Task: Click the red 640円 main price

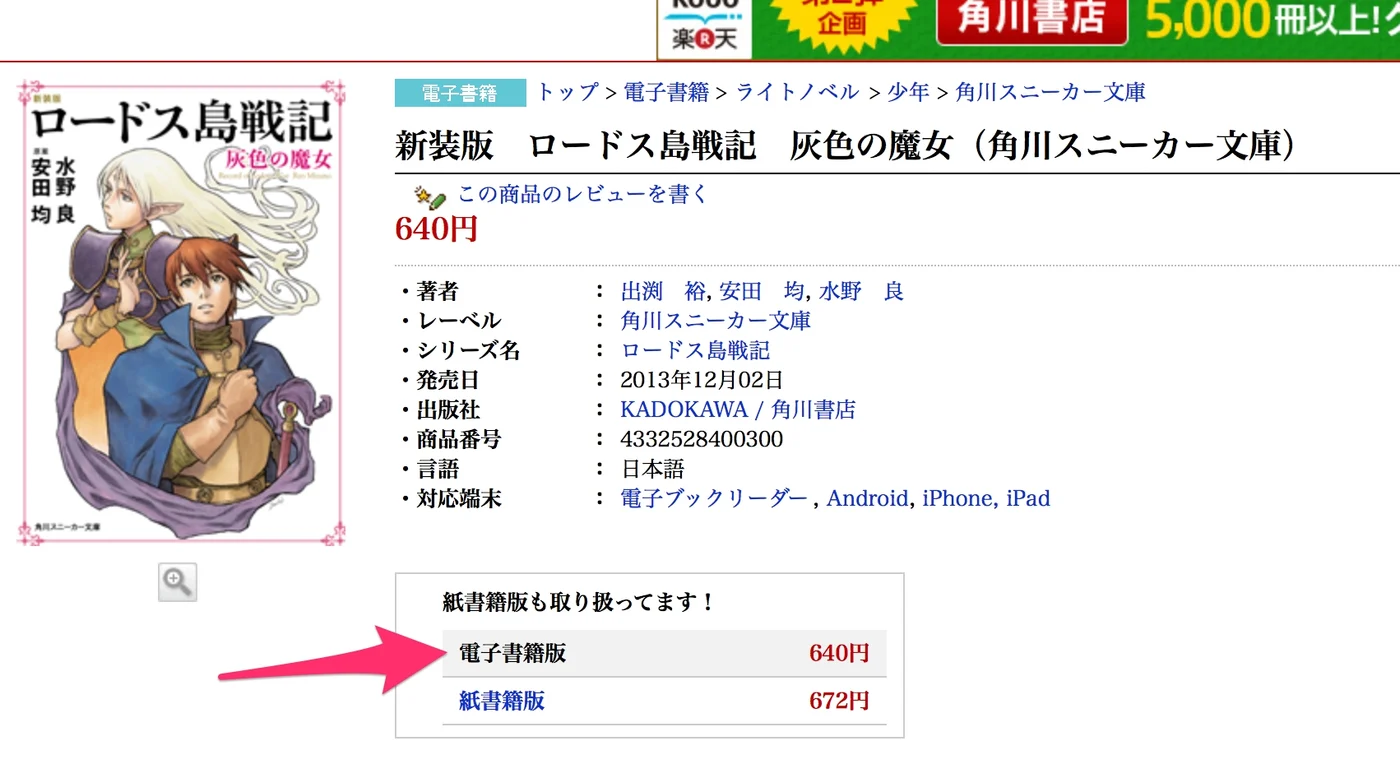Action: 436,229
